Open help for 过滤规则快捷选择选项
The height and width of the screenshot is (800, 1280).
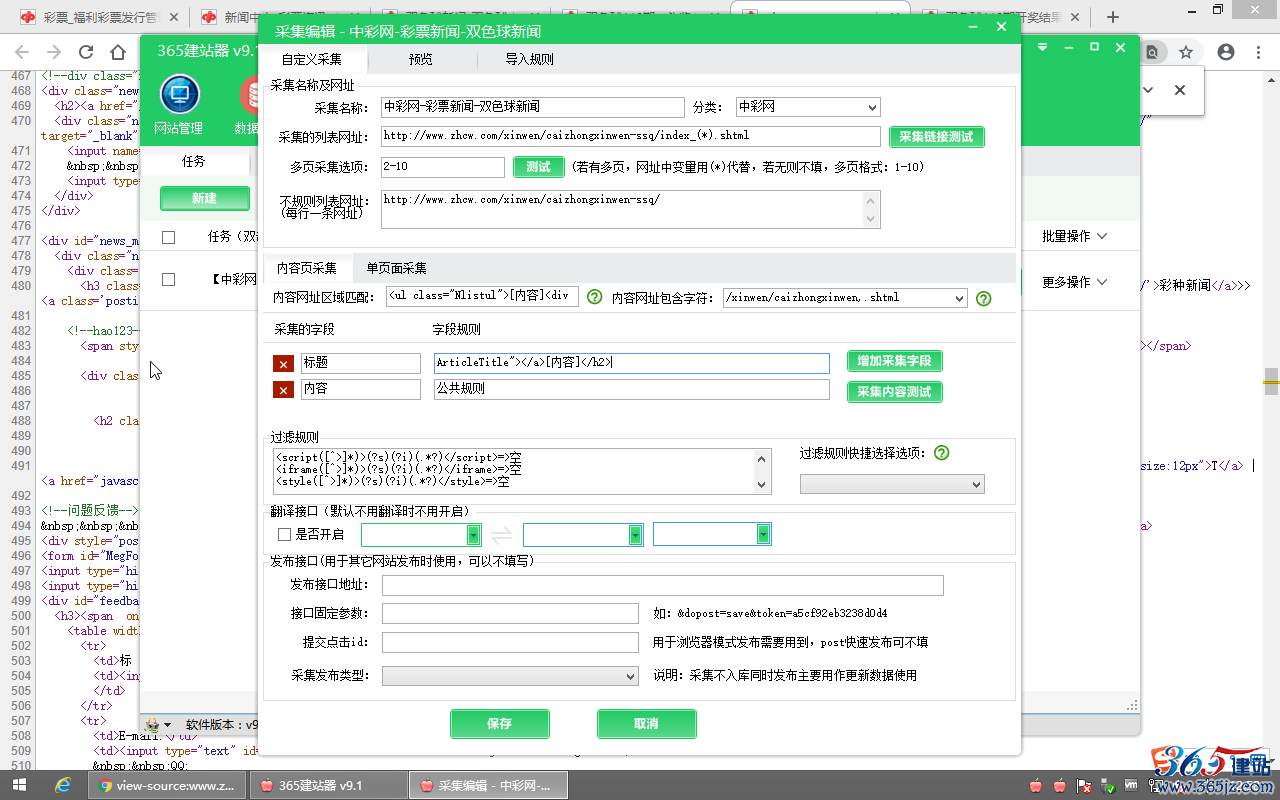(941, 453)
